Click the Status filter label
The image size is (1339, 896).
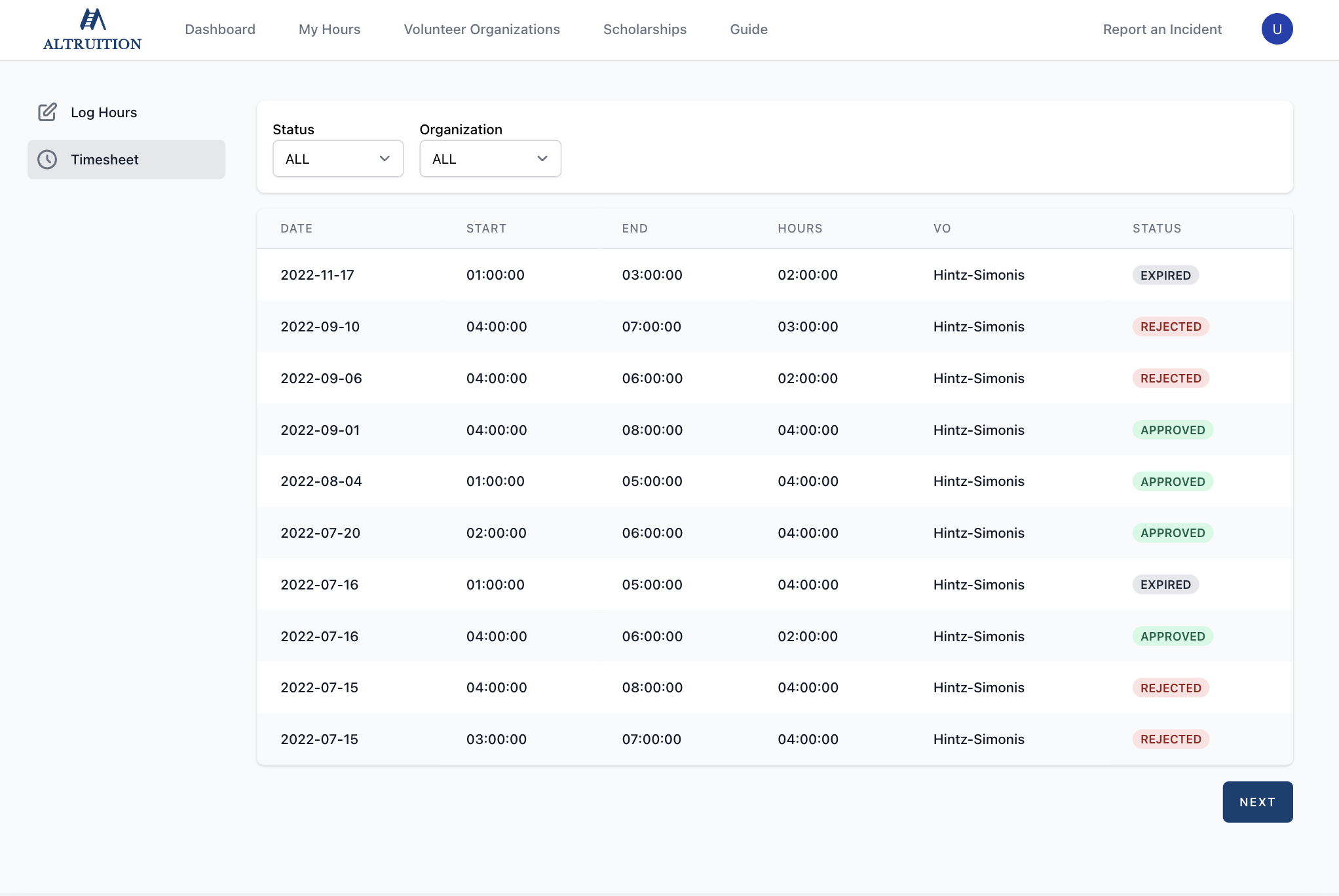point(293,130)
